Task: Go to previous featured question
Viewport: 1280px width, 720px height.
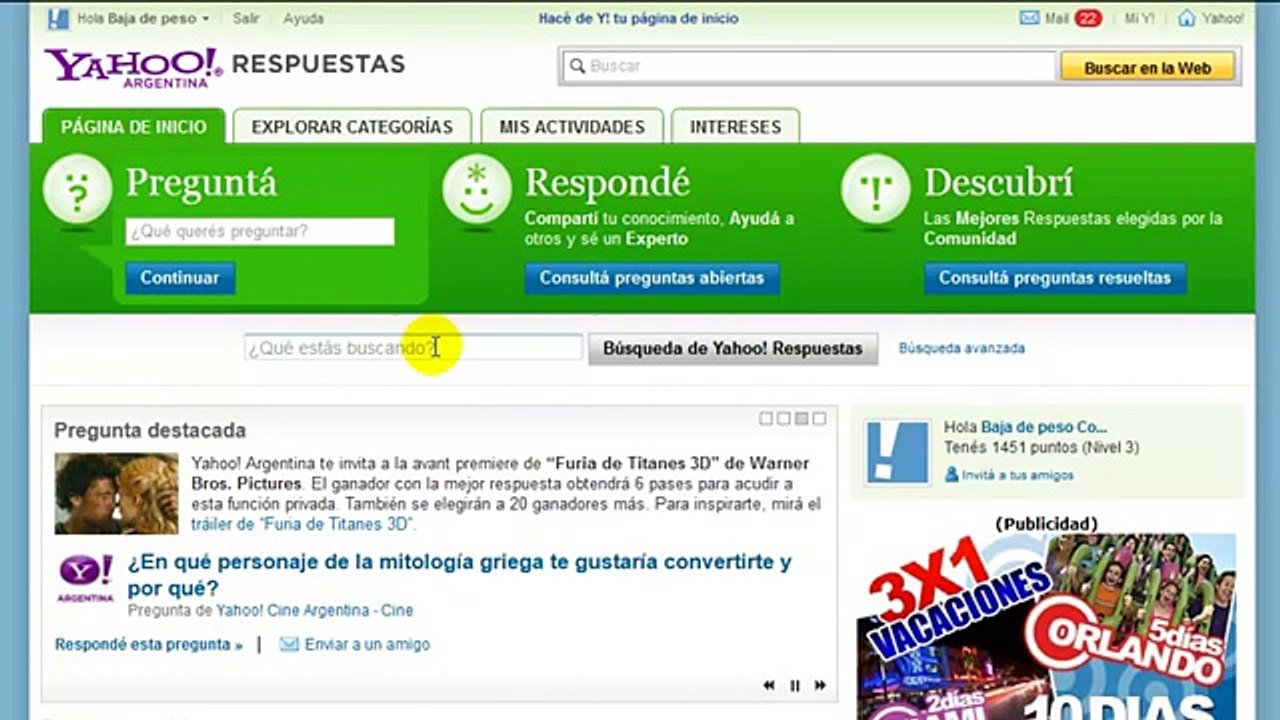Action: click(769, 685)
